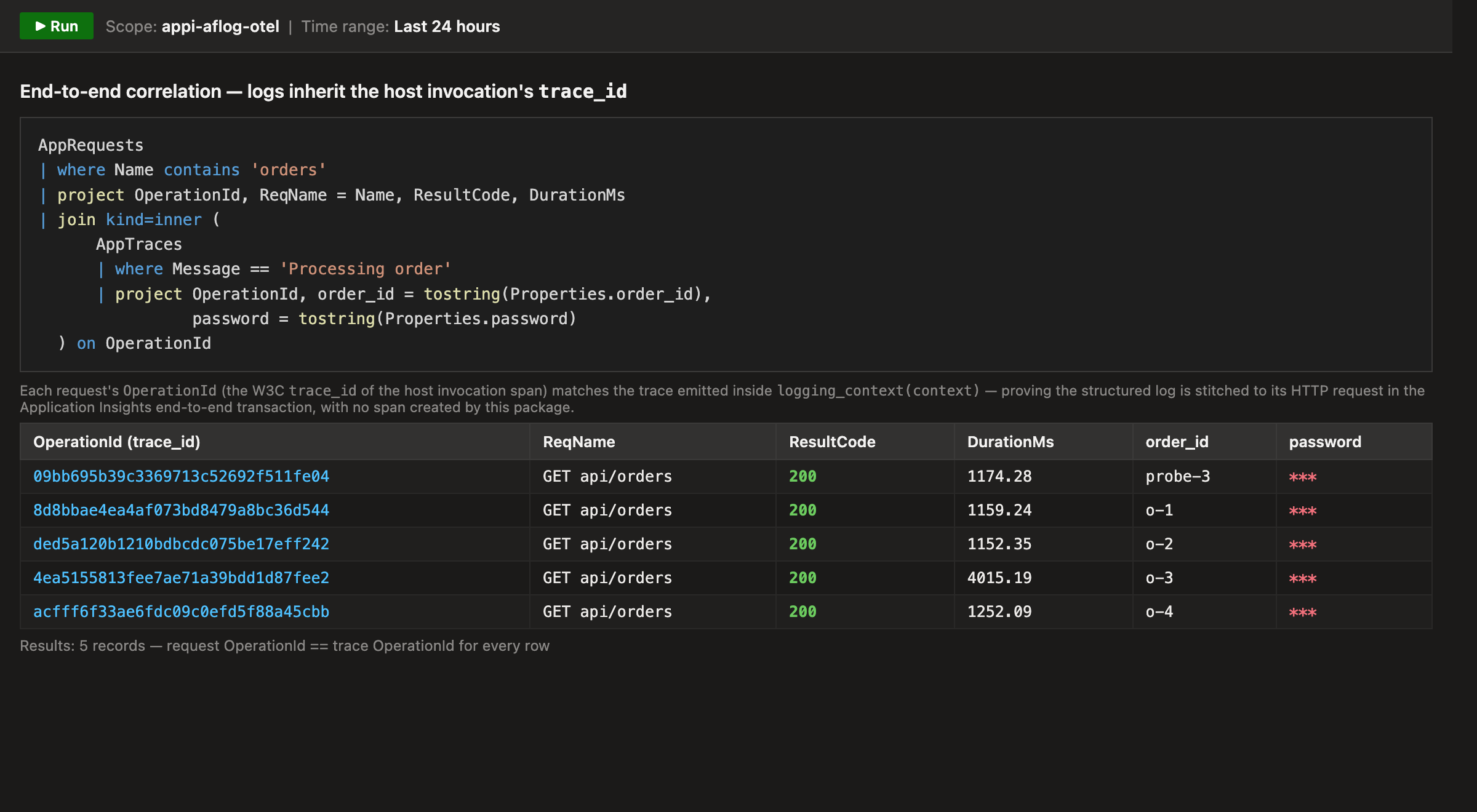This screenshot has width=1477, height=812.
Task: Select duration value 1252.09
Action: click(x=999, y=611)
